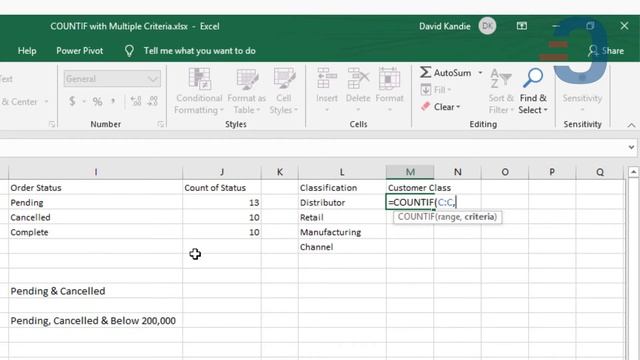The image size is (640, 360).
Task: Select the Customer Class header cell
Action: click(x=410, y=188)
